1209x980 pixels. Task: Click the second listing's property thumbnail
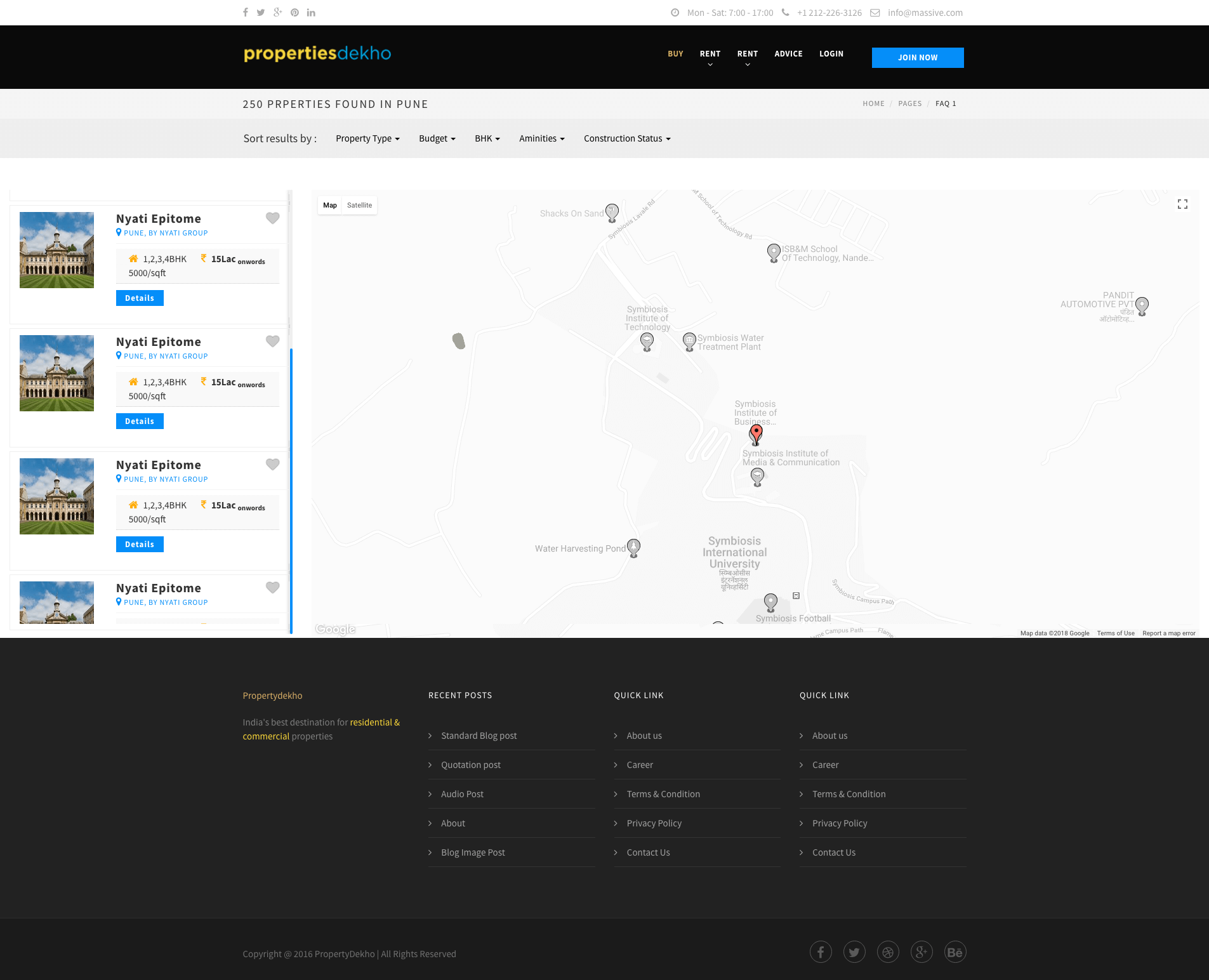(x=56, y=373)
